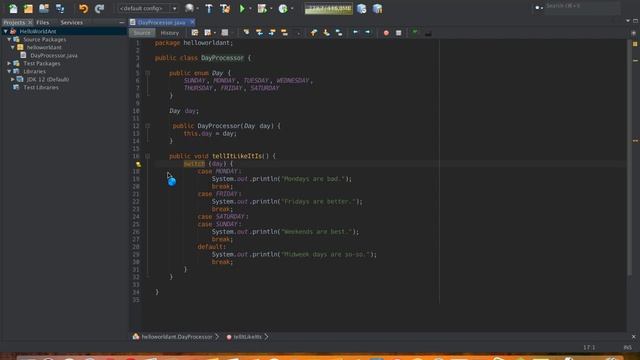Run the project with the green play icon
Image resolution: width=640 pixels, height=360 pixels.
(242, 8)
